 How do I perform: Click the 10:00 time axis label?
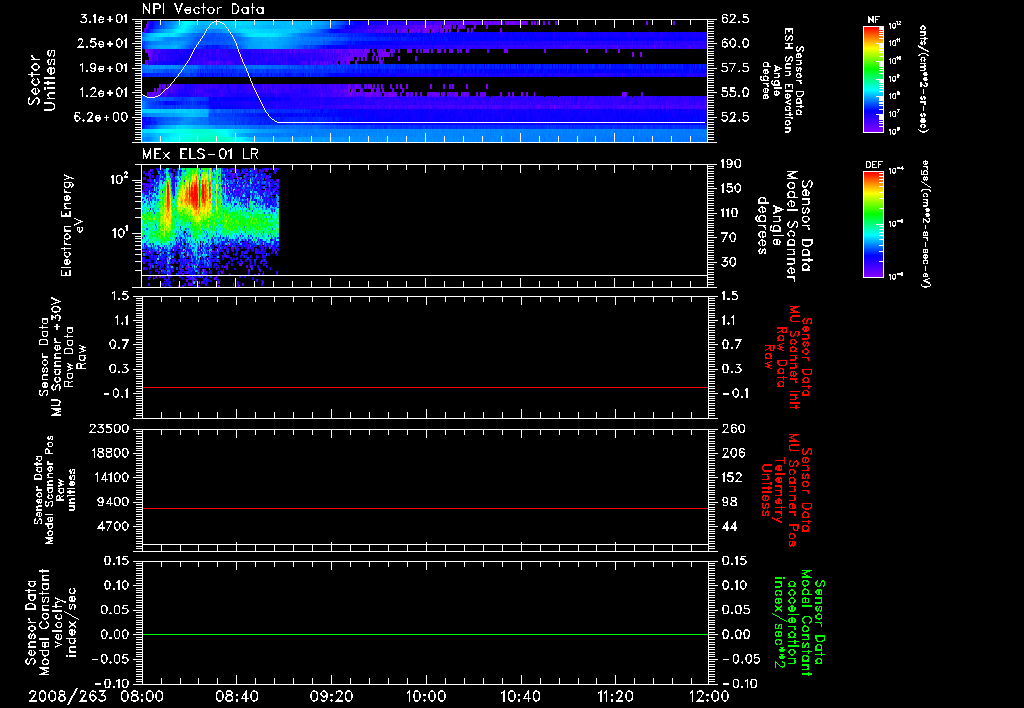pyautogui.click(x=426, y=696)
